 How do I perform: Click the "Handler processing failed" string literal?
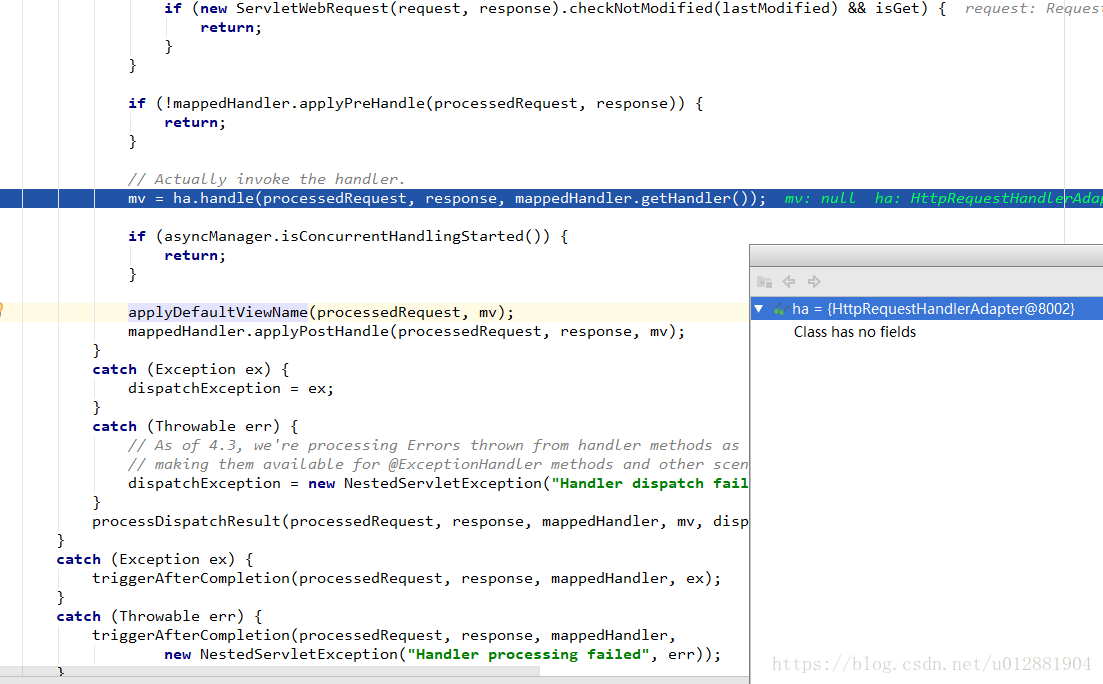(528, 654)
